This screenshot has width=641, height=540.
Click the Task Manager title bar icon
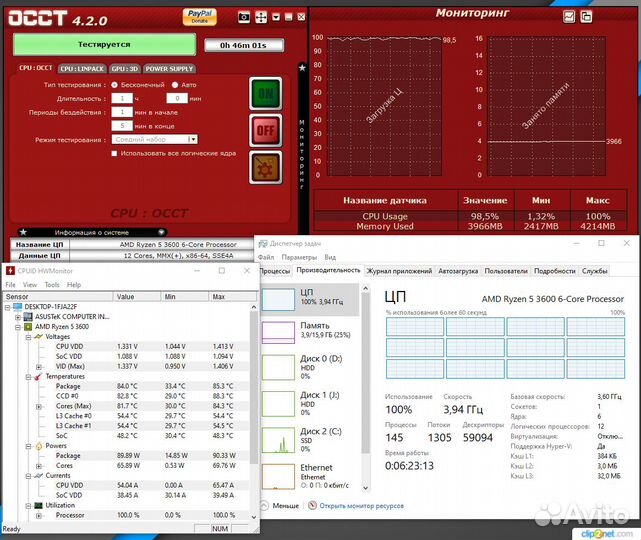pos(263,244)
